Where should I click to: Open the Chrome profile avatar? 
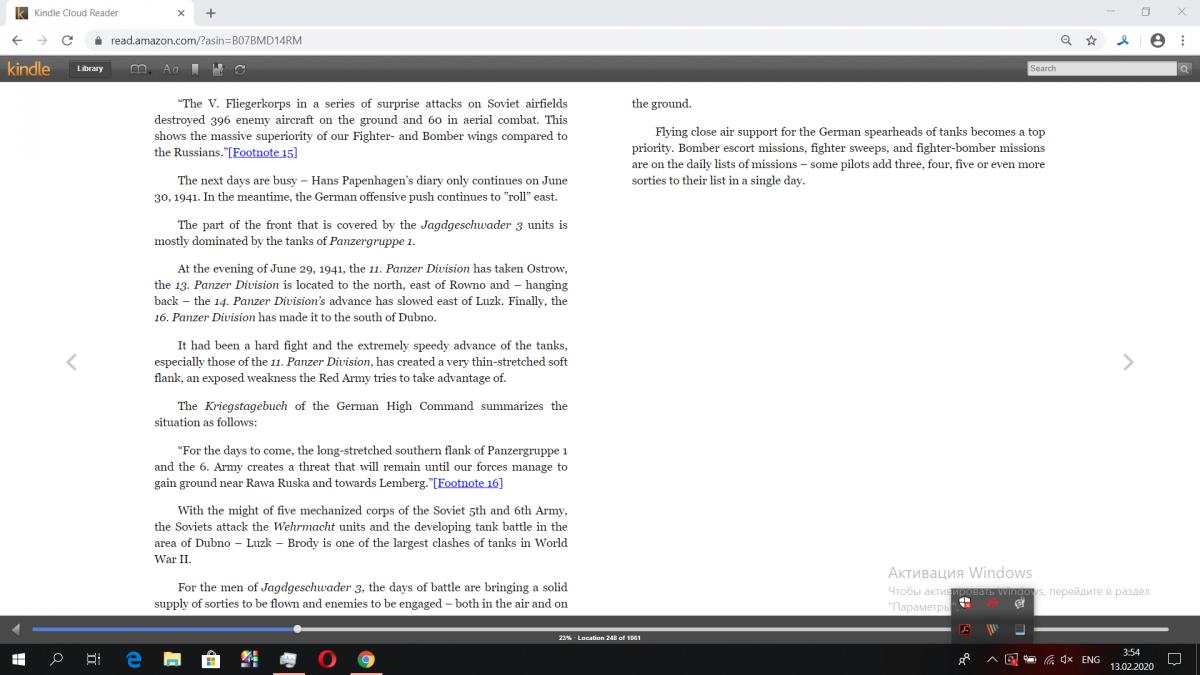[1157, 41]
